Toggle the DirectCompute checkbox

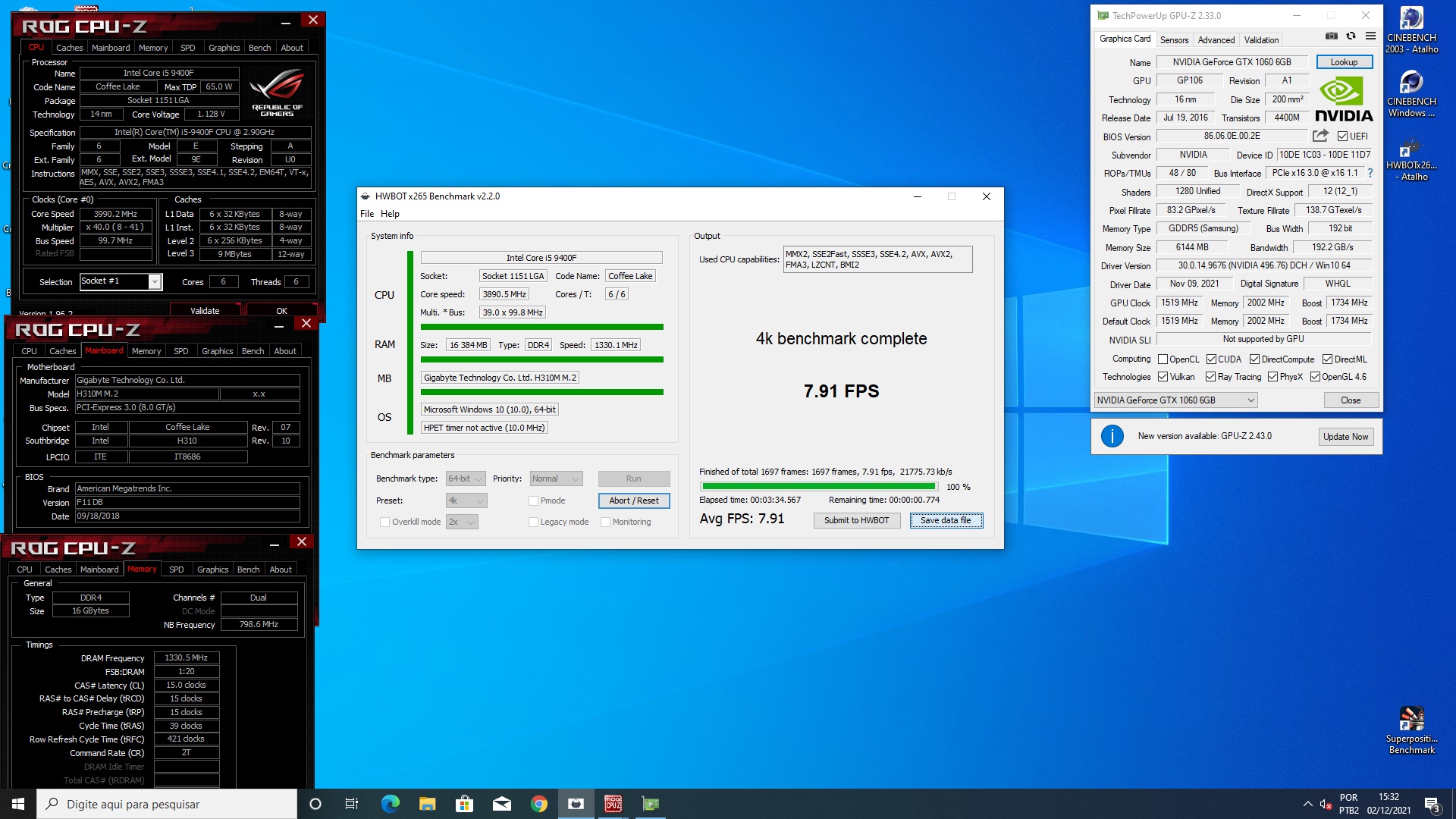[x=1254, y=359]
